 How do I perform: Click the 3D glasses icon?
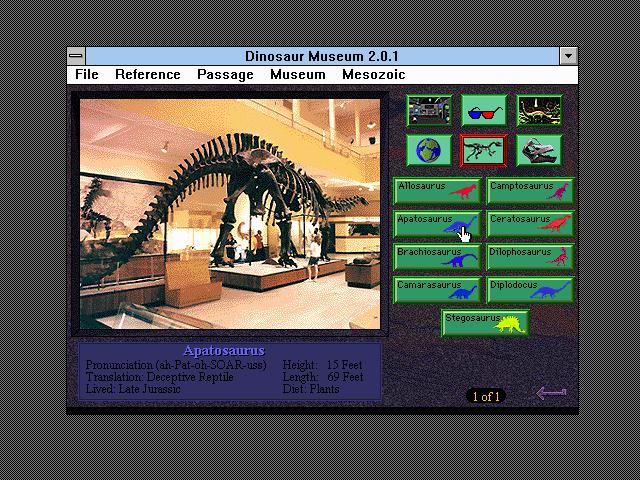[484, 110]
